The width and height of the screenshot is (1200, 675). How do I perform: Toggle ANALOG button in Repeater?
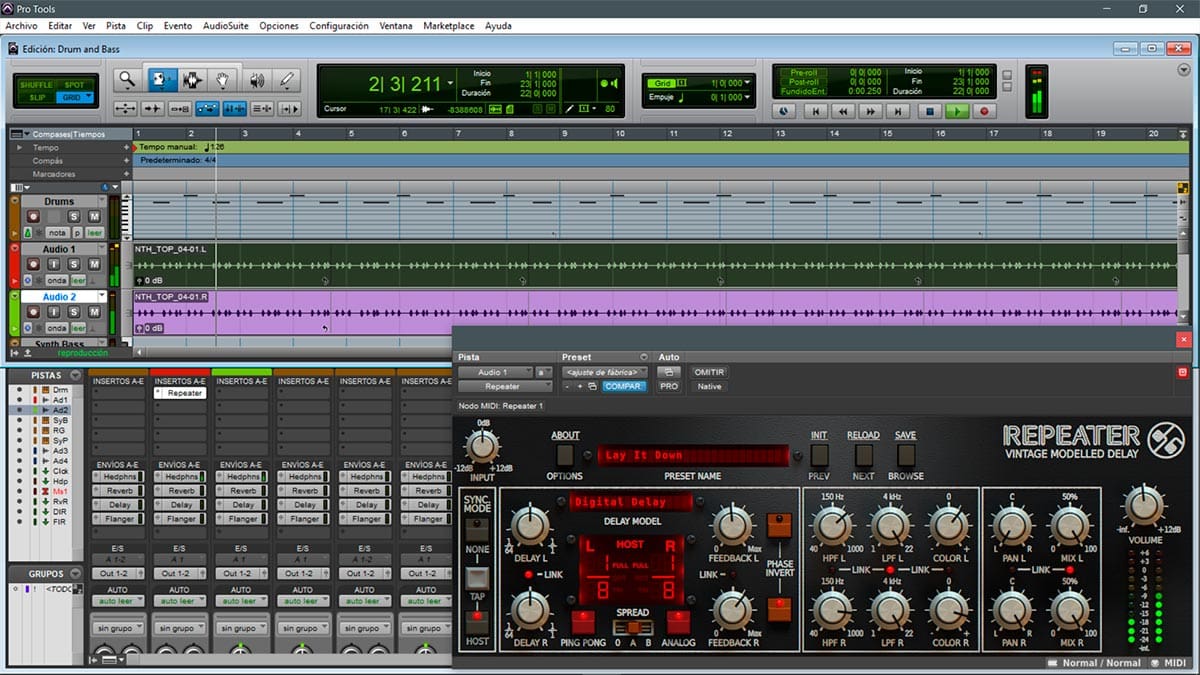[679, 622]
